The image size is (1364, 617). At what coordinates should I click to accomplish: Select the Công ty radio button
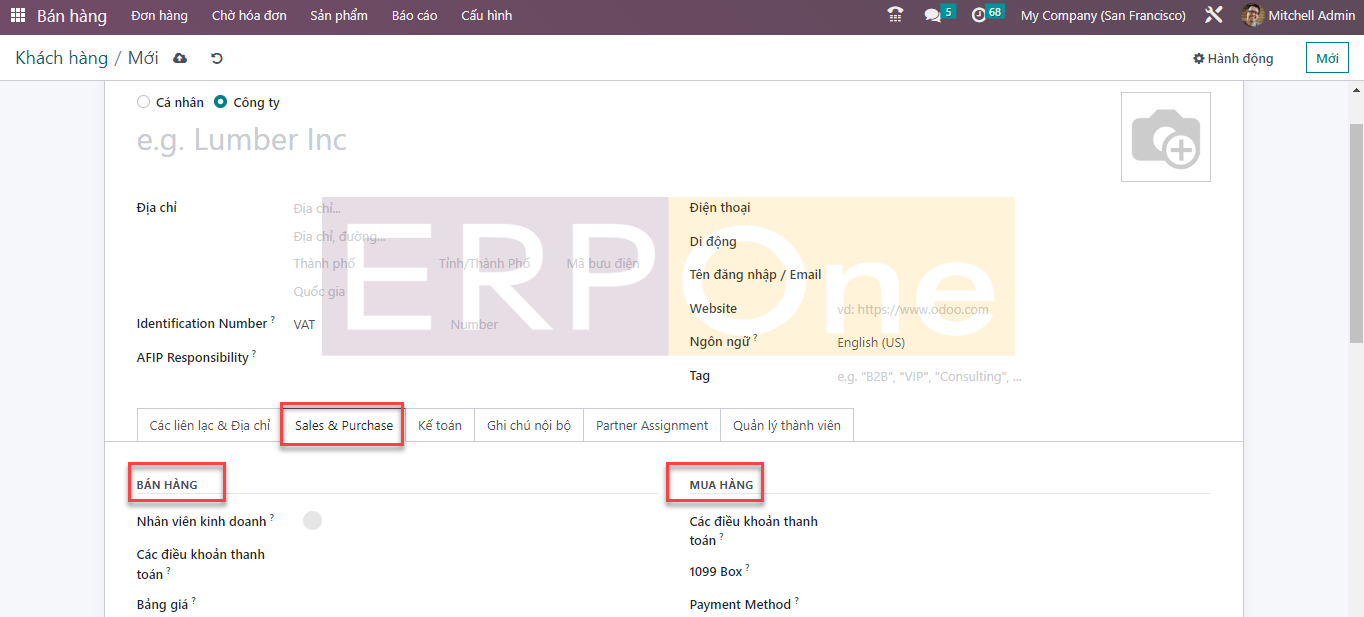point(221,102)
